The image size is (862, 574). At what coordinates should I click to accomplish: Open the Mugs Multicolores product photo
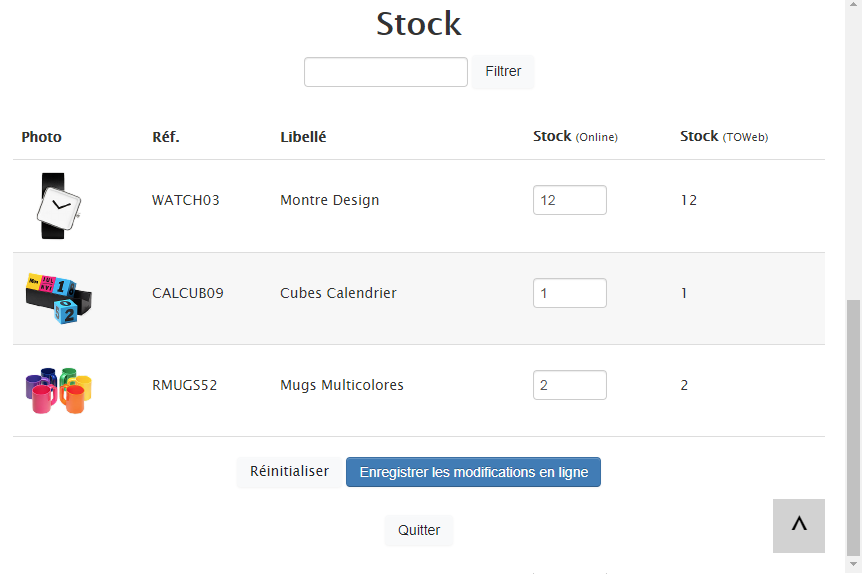coord(59,390)
